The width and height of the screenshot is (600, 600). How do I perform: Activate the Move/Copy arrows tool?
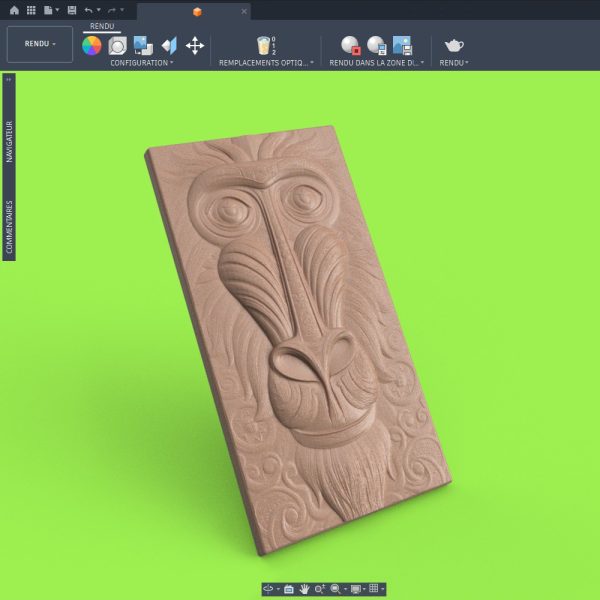coord(195,46)
